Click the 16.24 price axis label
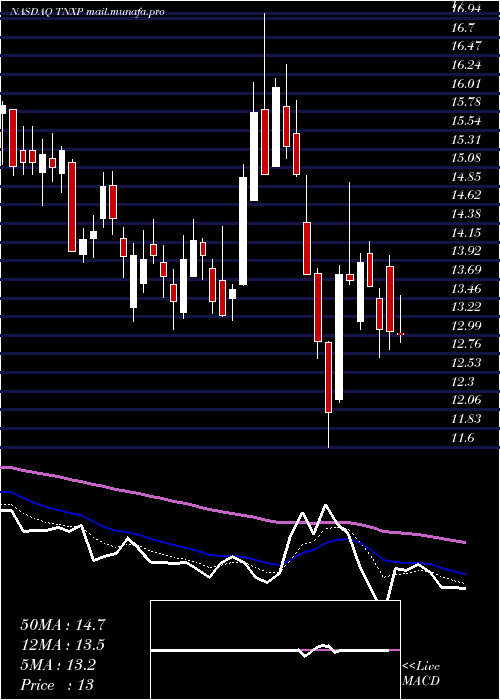Screen dimensions: 500x700 pyautogui.click(x=467, y=65)
